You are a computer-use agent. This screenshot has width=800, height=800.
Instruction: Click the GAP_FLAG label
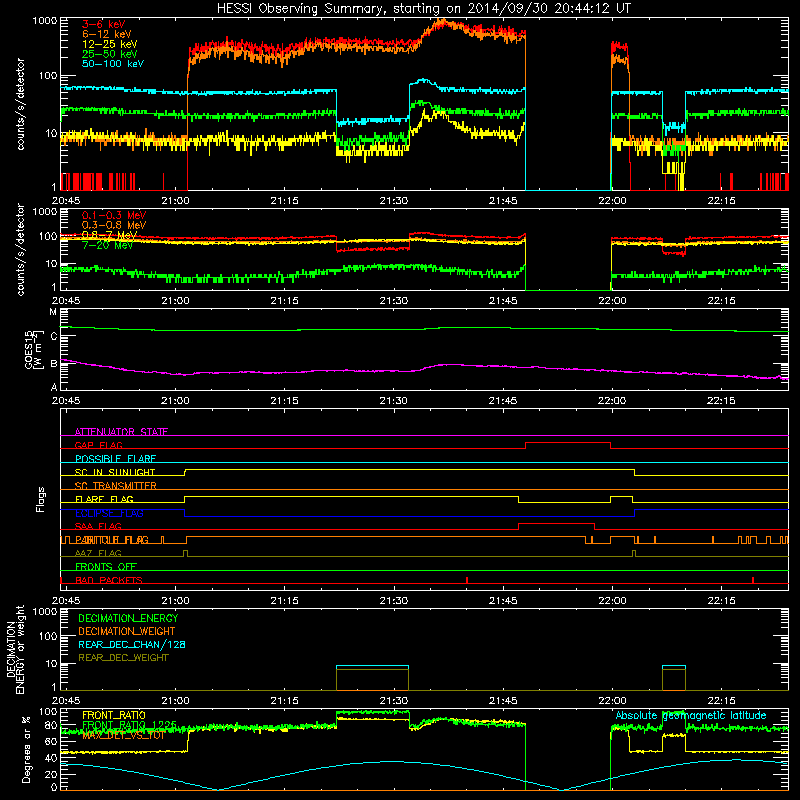pos(98,445)
